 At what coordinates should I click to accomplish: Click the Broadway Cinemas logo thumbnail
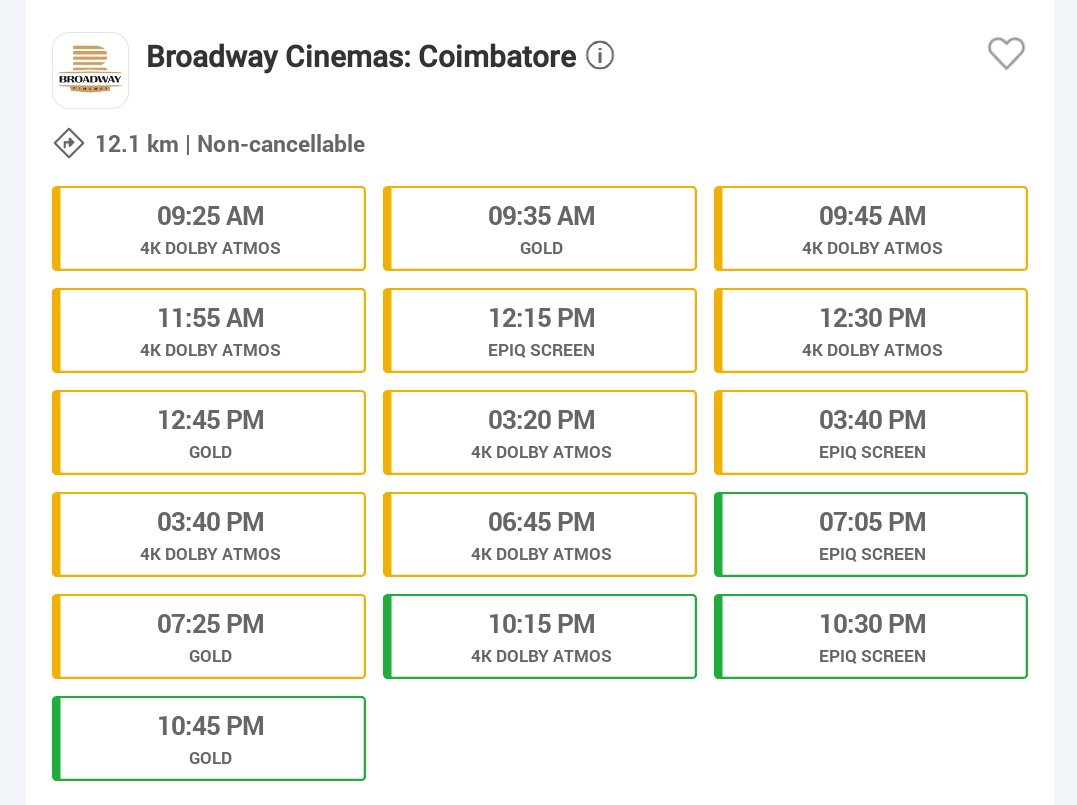[91, 71]
